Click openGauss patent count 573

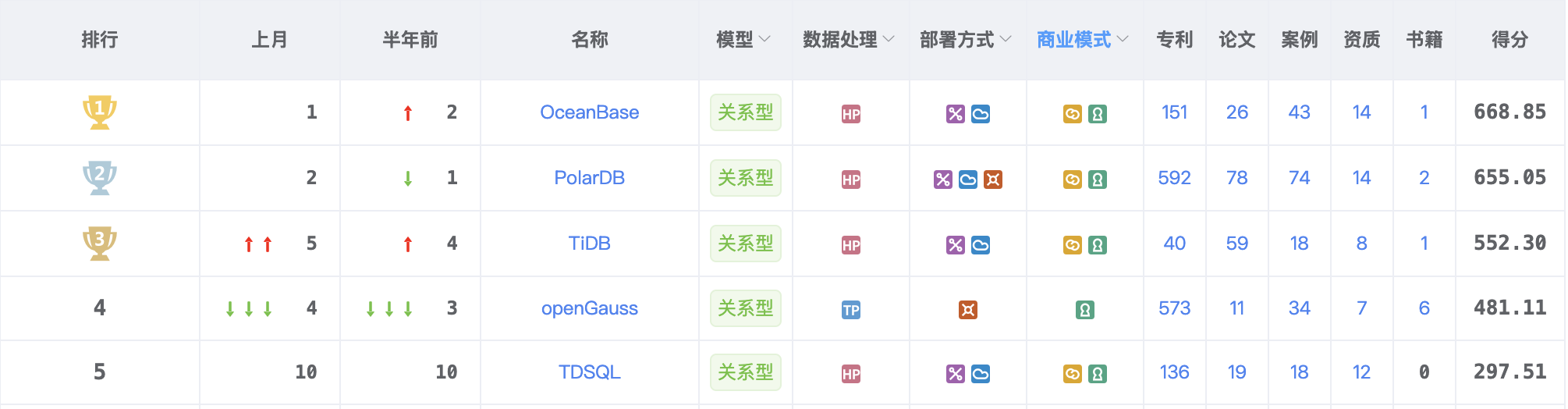1175,308
